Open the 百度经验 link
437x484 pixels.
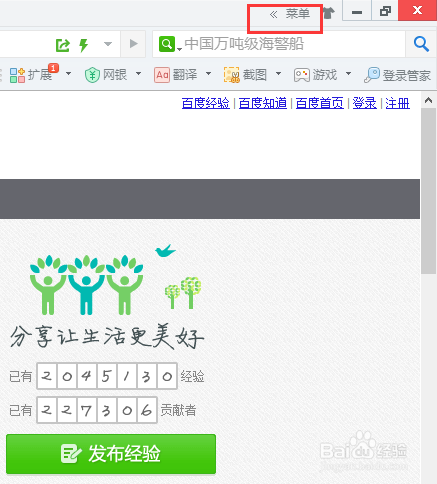[206, 103]
